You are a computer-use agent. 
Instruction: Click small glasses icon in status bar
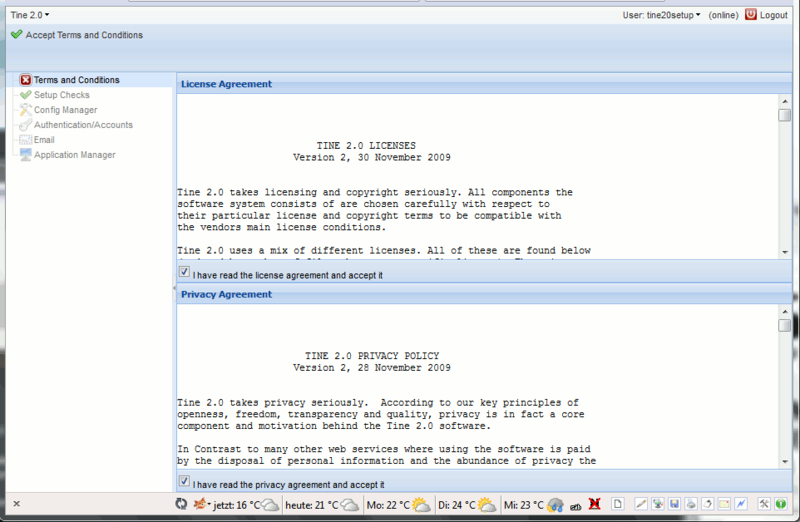(x=576, y=507)
